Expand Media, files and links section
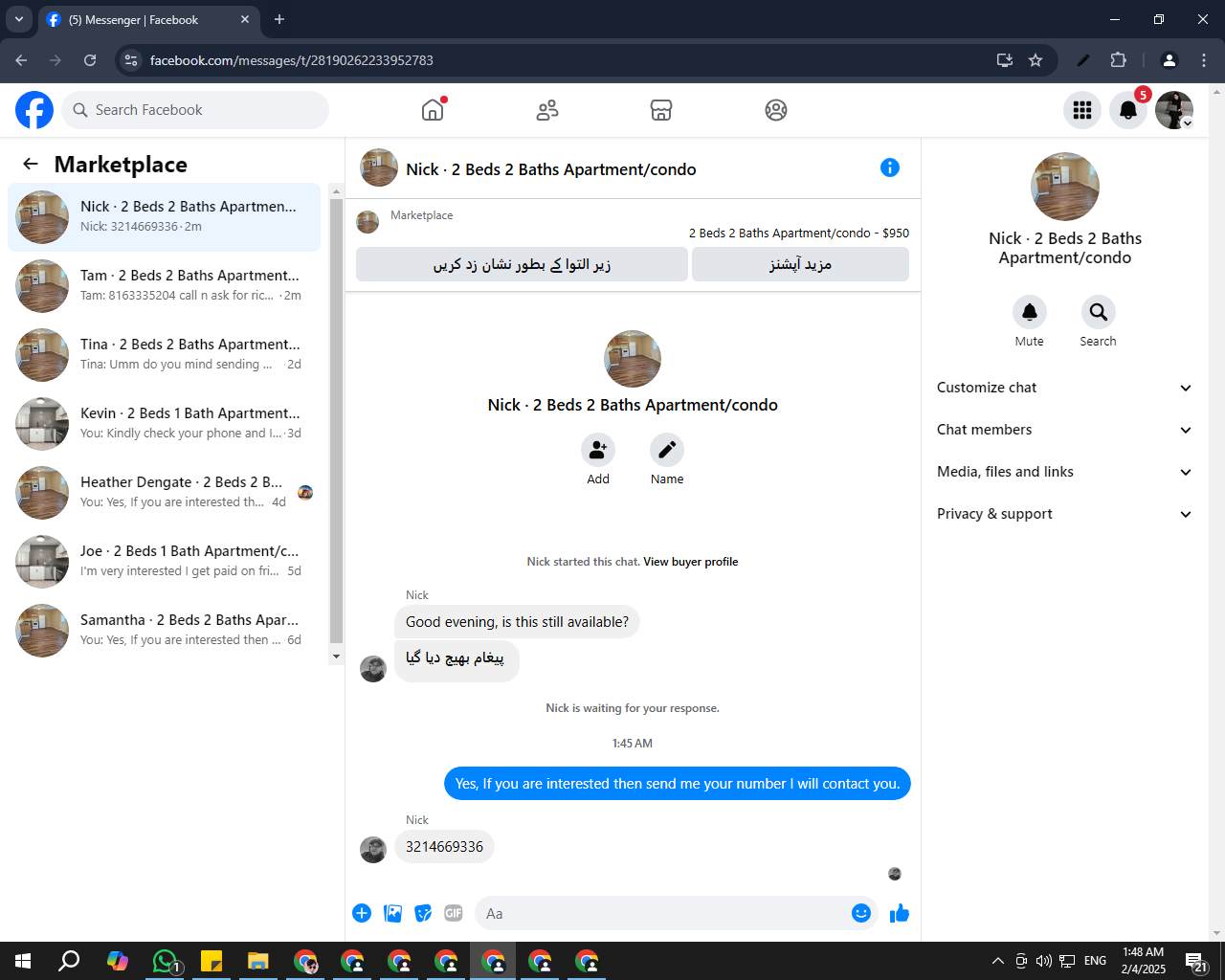The image size is (1225, 980). click(x=1065, y=472)
